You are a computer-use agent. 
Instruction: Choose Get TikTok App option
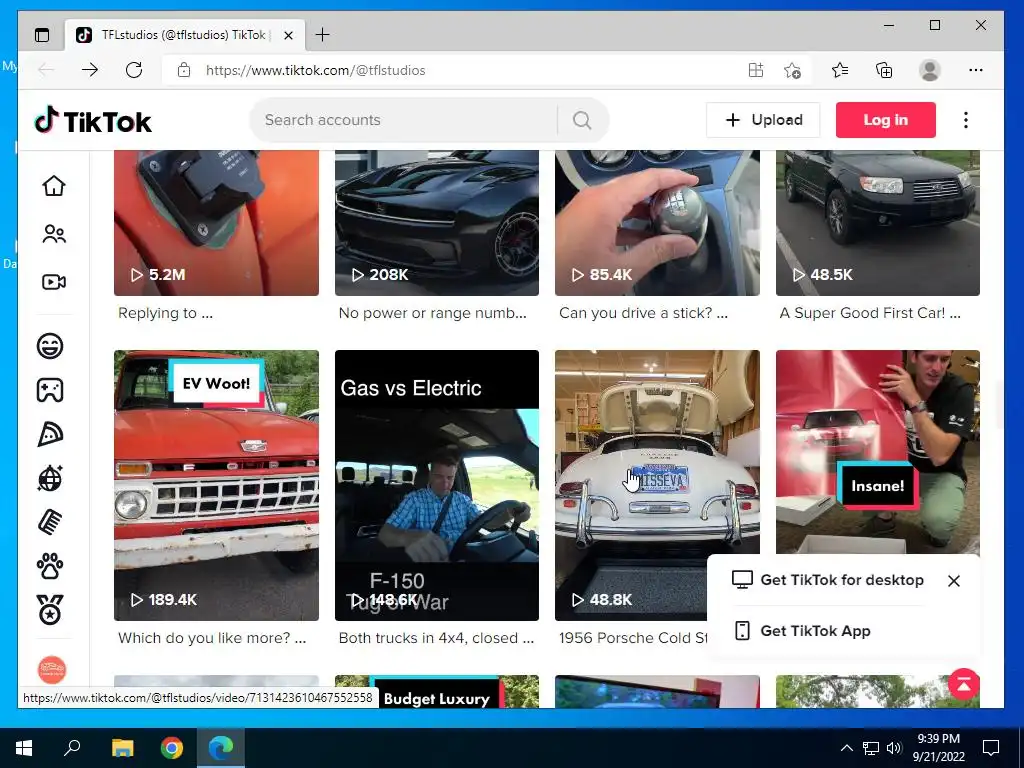tap(803, 631)
